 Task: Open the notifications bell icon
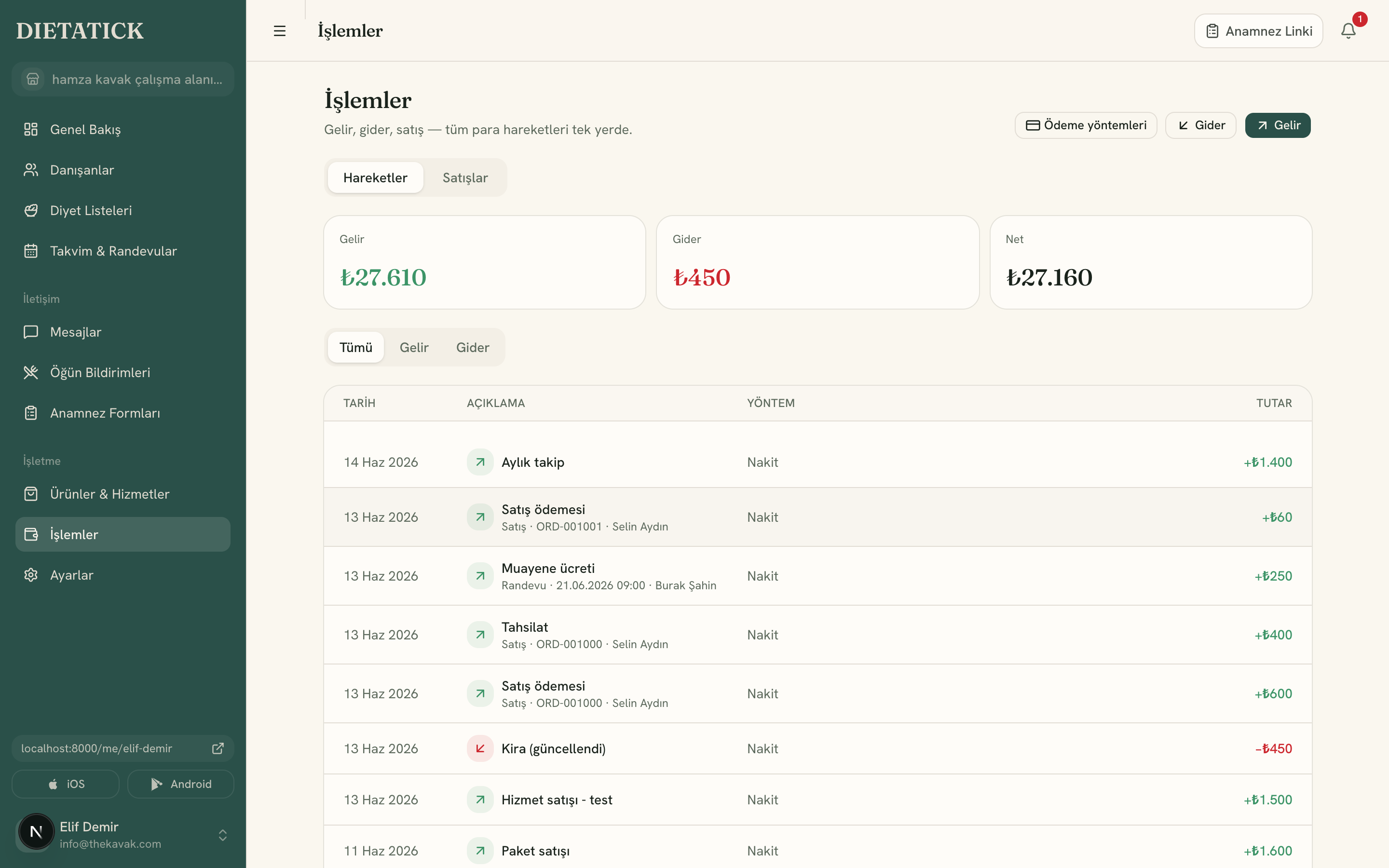1348,31
